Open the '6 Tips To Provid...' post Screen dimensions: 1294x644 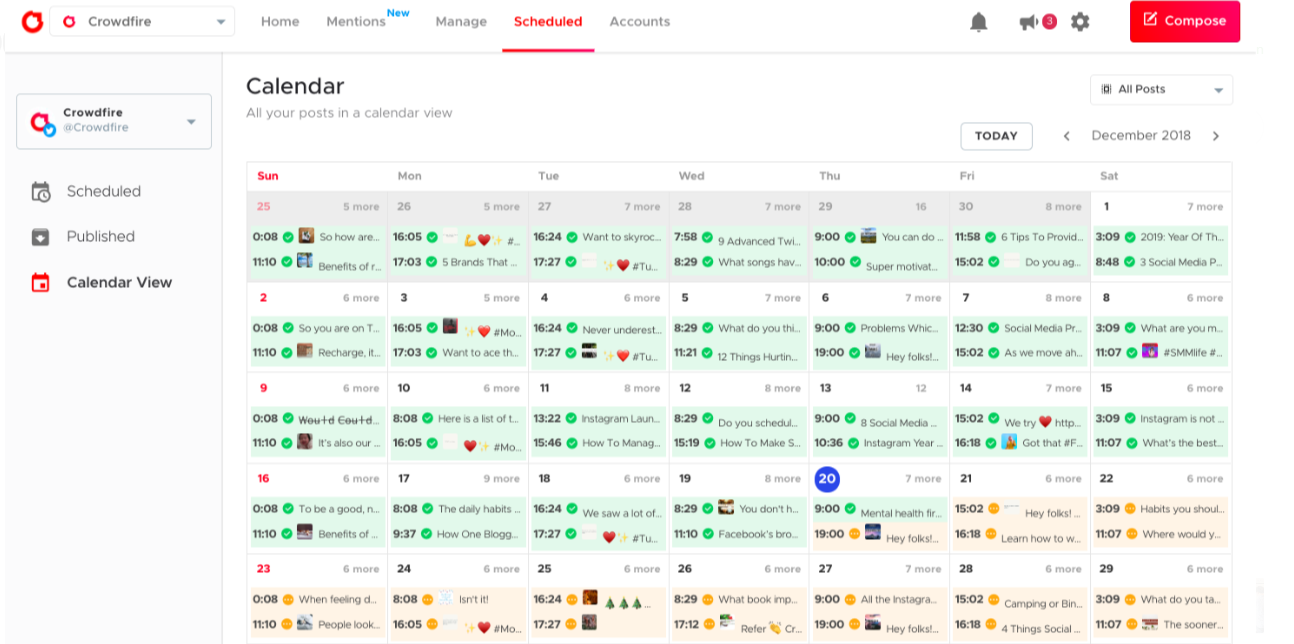1020,238
